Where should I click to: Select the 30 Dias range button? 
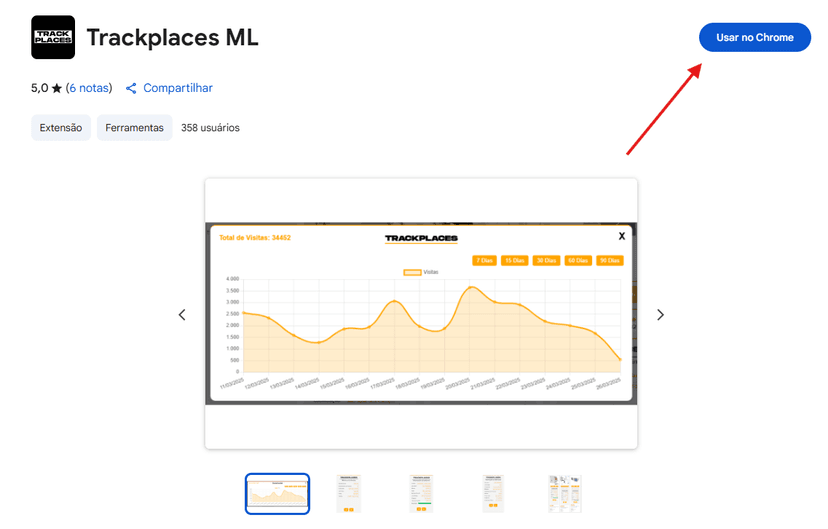coord(546,260)
